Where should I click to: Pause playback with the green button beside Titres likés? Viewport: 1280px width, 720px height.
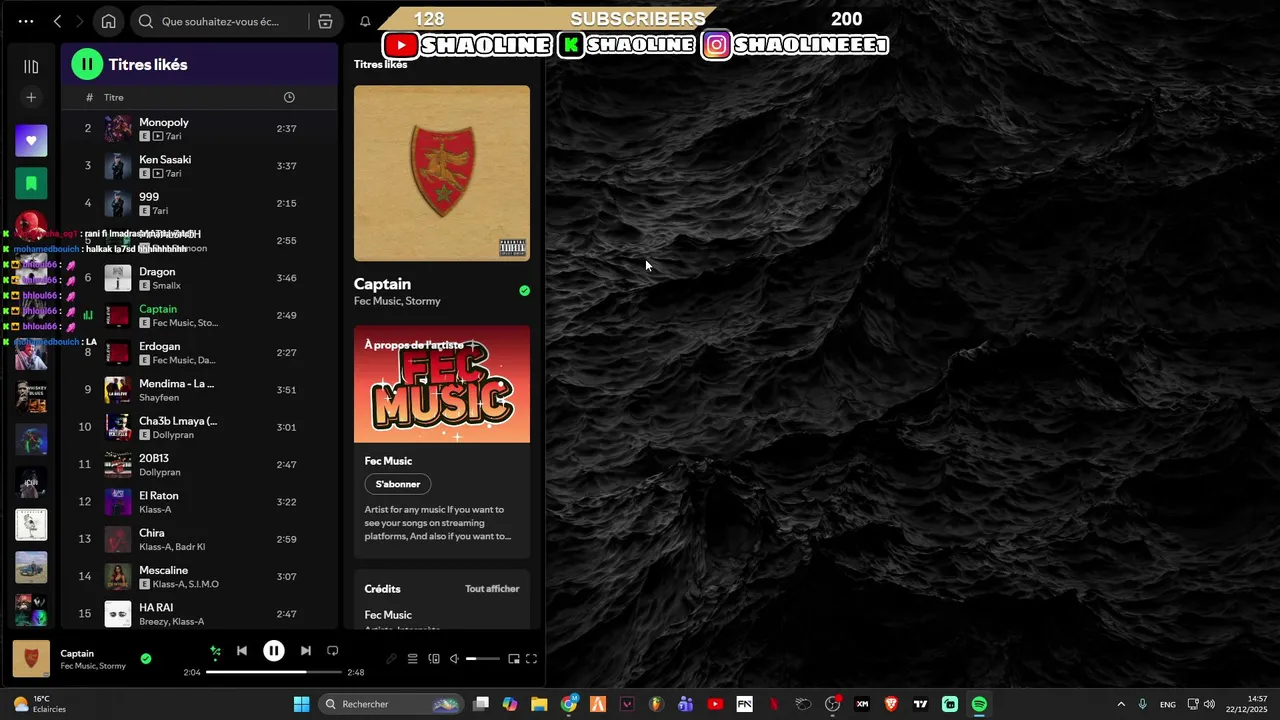pos(87,64)
